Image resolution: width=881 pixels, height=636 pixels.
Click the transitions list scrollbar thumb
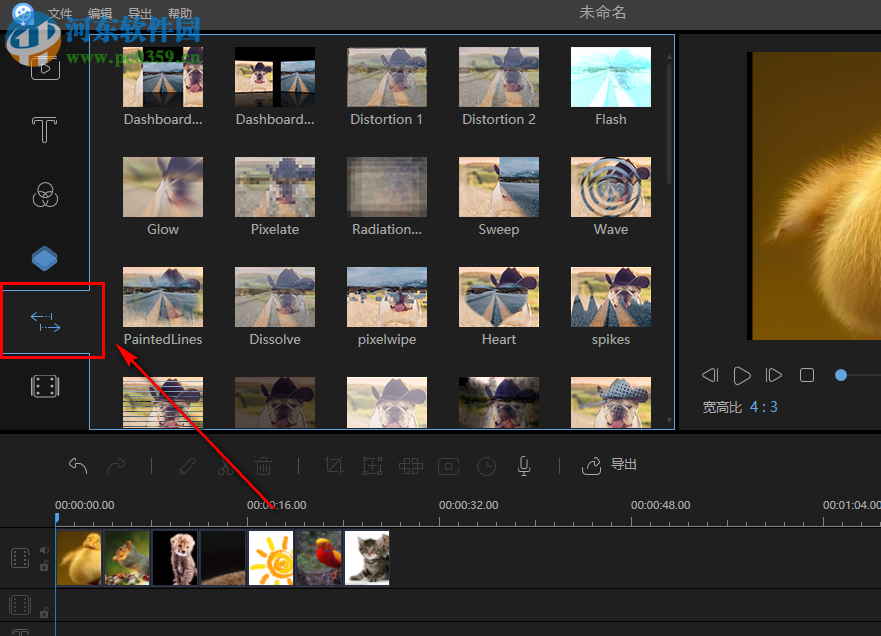pyautogui.click(x=669, y=124)
